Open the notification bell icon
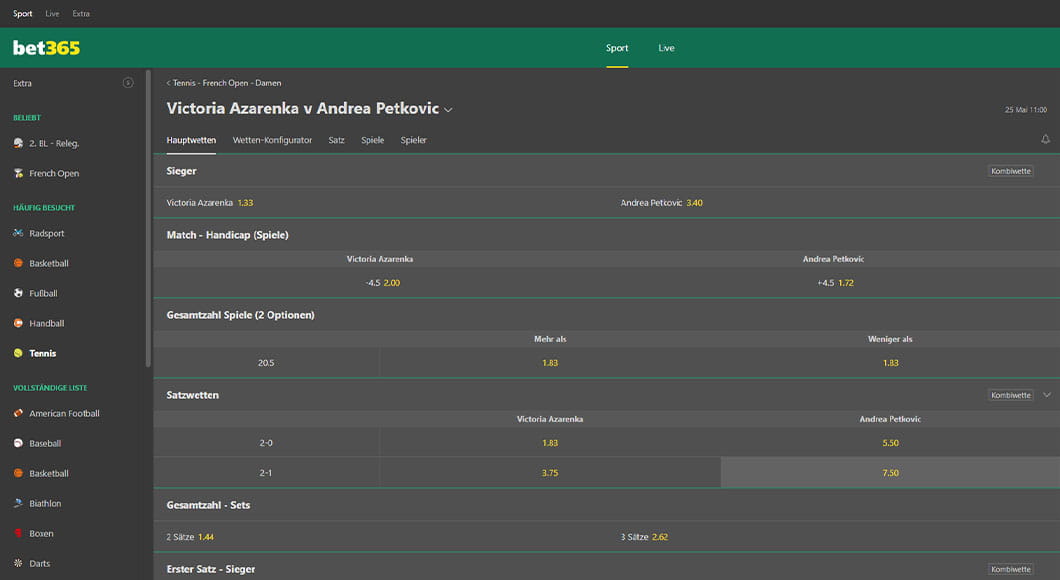 [x=1045, y=139]
